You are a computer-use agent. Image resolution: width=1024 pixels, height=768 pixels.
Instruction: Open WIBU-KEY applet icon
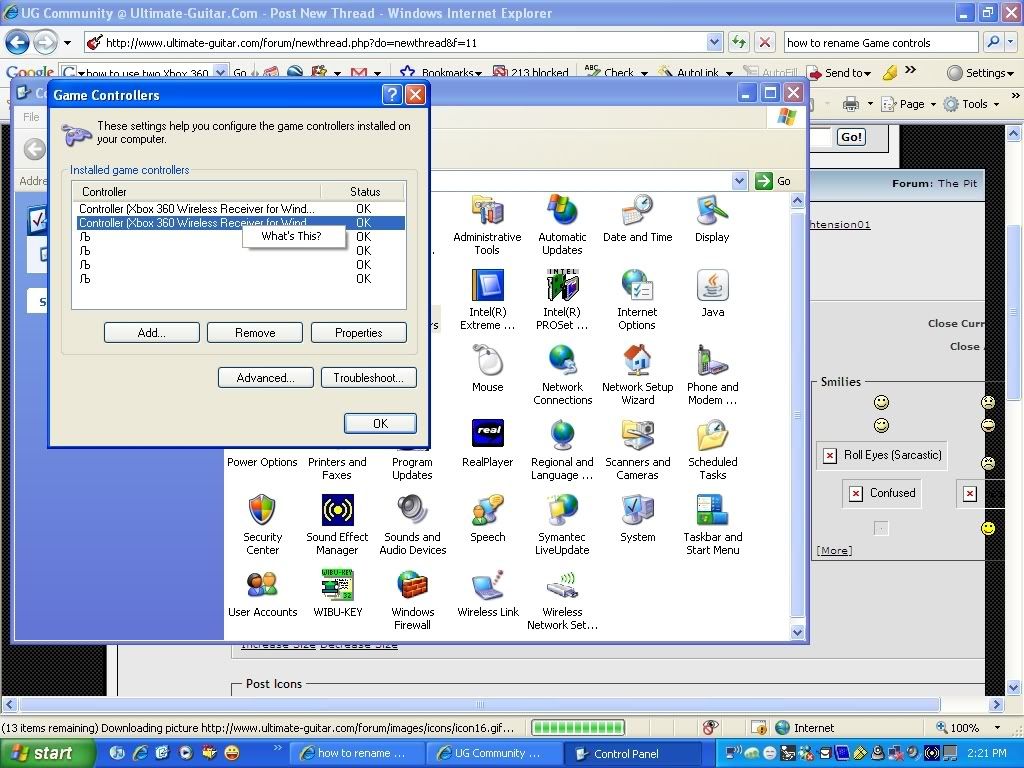coord(337,594)
